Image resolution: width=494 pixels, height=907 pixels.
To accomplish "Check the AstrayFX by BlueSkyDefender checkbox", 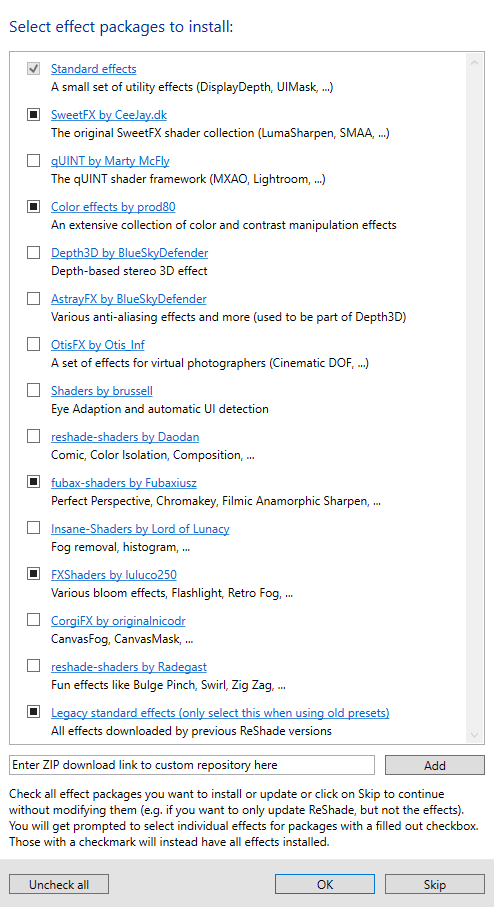I will [34, 298].
